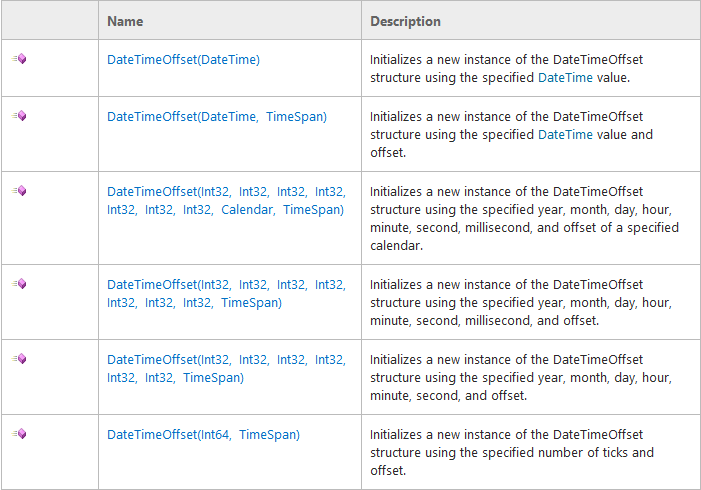The height and width of the screenshot is (490, 701).
Task: Open the constructor link containing Calendar parameter
Action: click(226, 200)
